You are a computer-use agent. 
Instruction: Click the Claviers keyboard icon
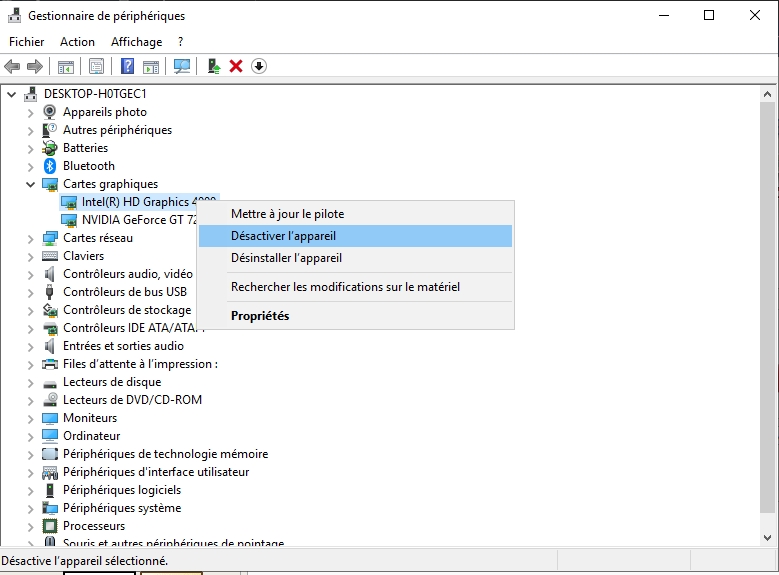coord(50,256)
